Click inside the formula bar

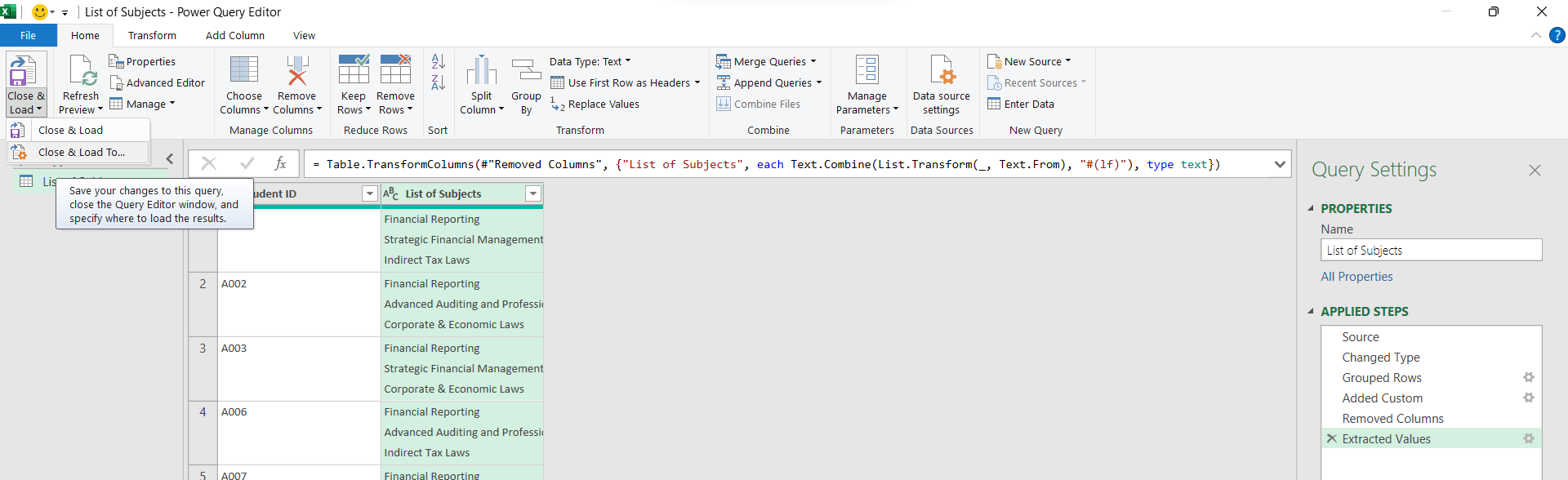click(x=789, y=164)
